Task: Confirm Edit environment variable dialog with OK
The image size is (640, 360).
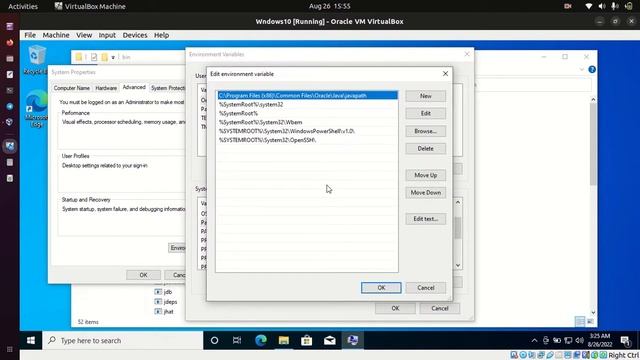Action: [x=381, y=288]
